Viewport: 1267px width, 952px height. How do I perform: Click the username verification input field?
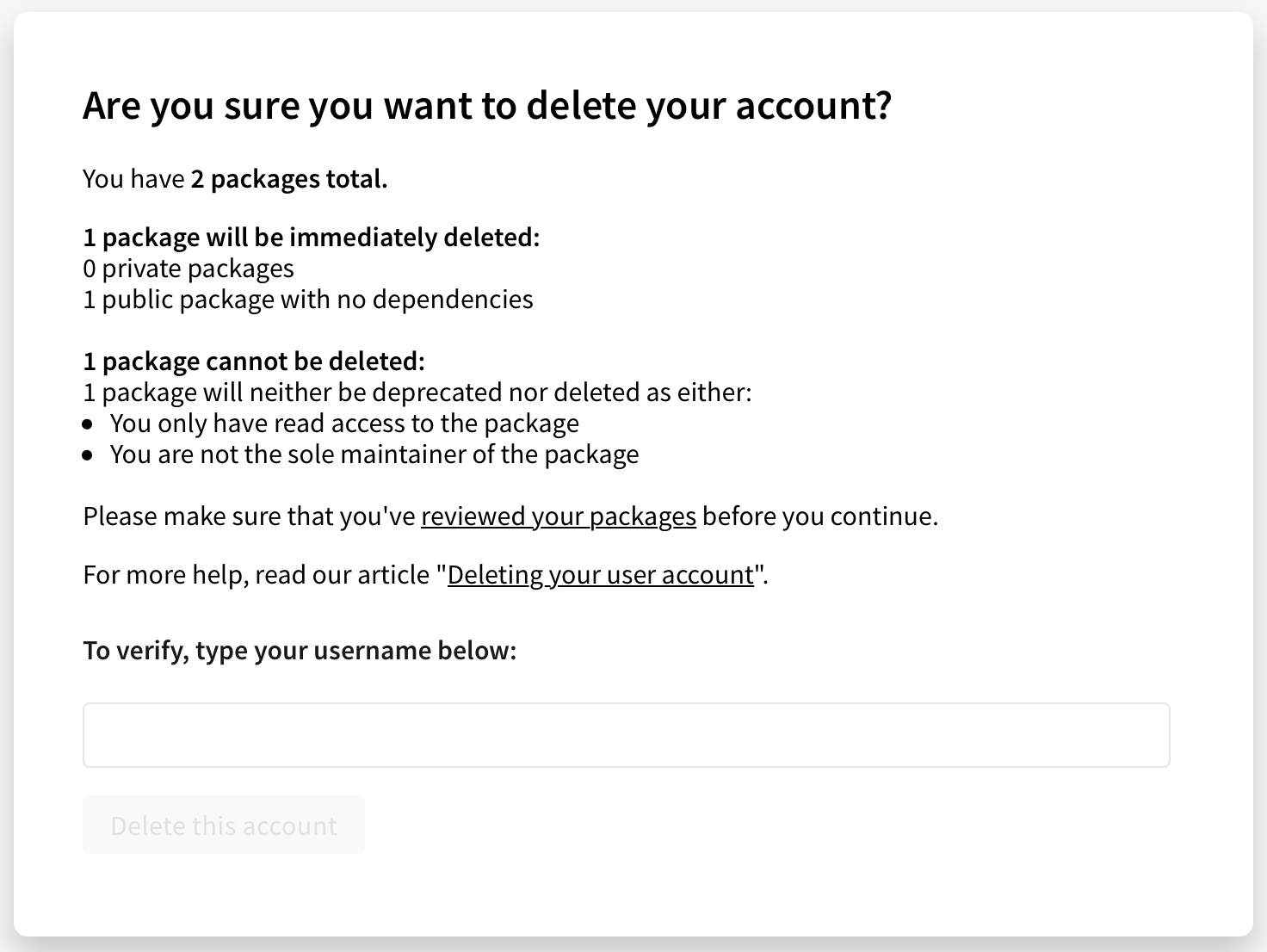pos(626,735)
